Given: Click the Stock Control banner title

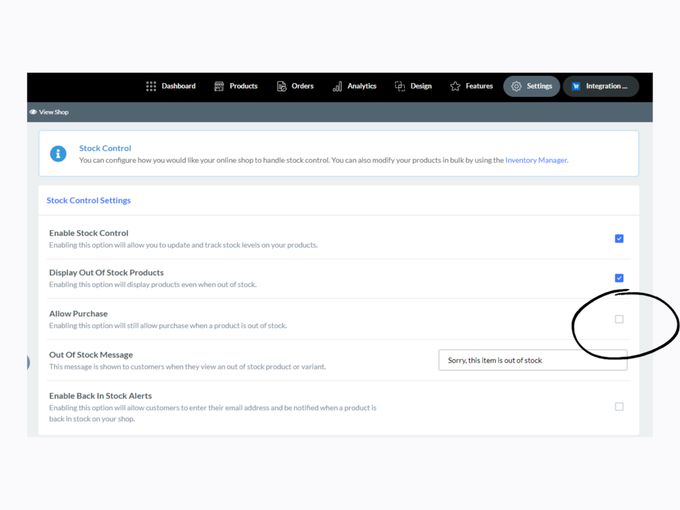Looking at the screenshot, I should (x=105, y=148).
